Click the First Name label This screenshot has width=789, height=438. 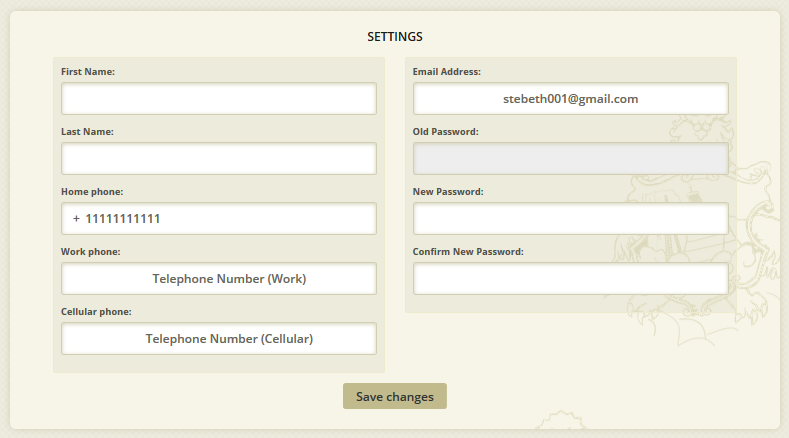coord(88,71)
